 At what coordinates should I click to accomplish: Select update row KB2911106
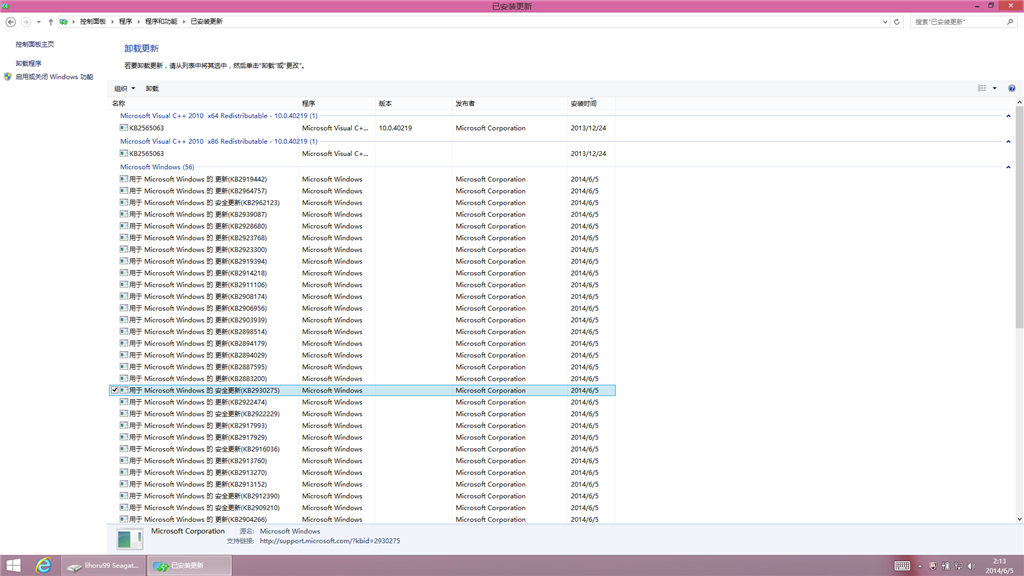pos(362,285)
